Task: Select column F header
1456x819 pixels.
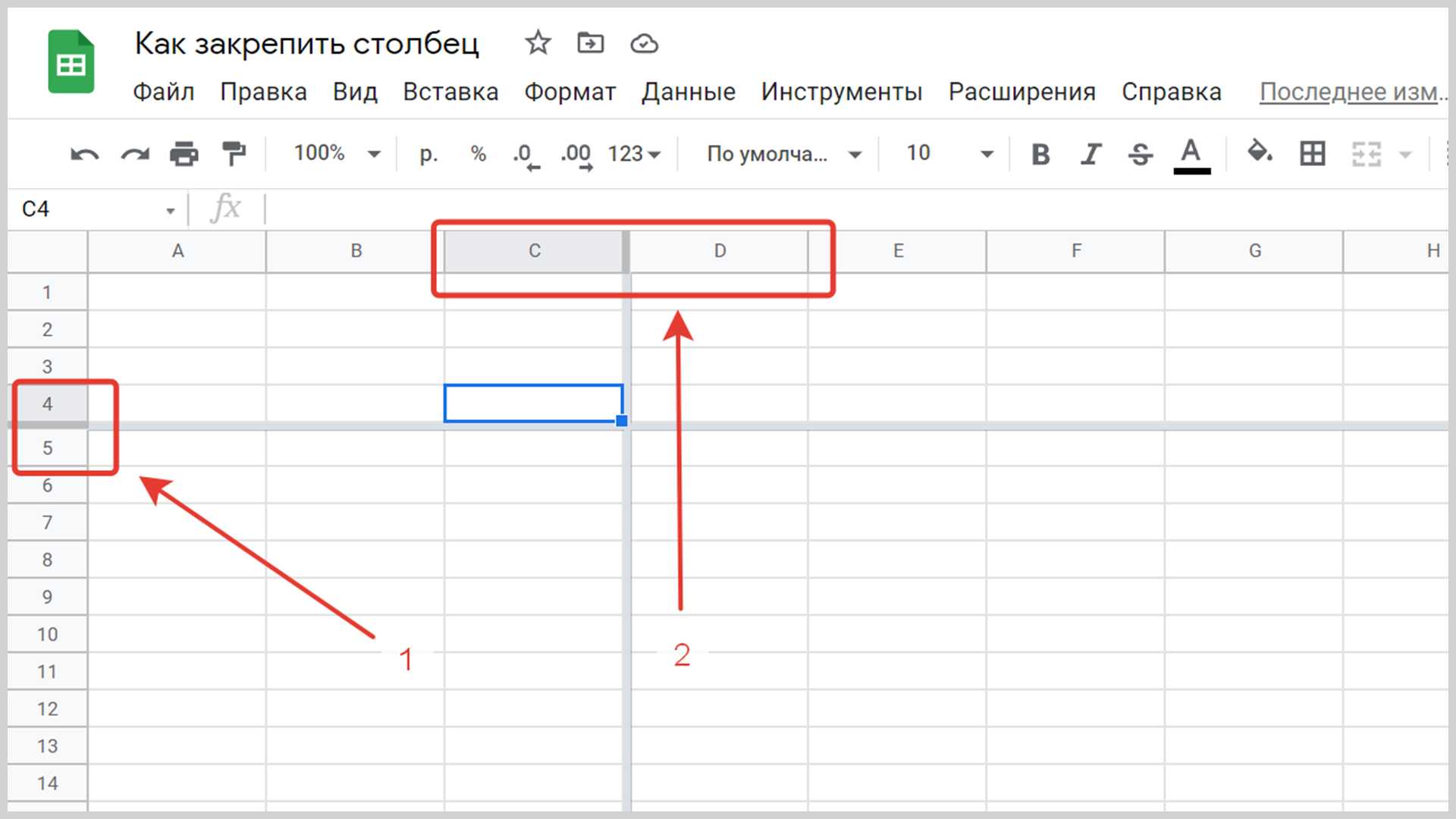Action: tap(1075, 251)
